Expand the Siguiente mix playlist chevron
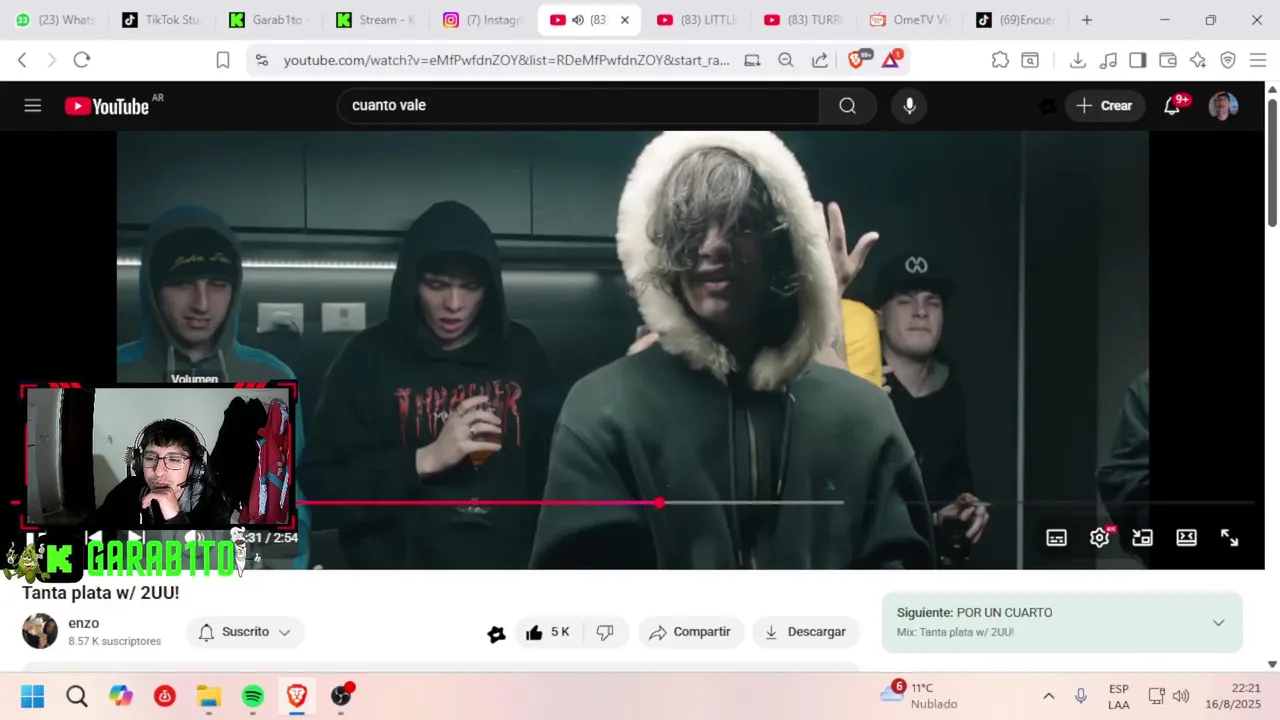This screenshot has height=720, width=1280. [1218, 622]
